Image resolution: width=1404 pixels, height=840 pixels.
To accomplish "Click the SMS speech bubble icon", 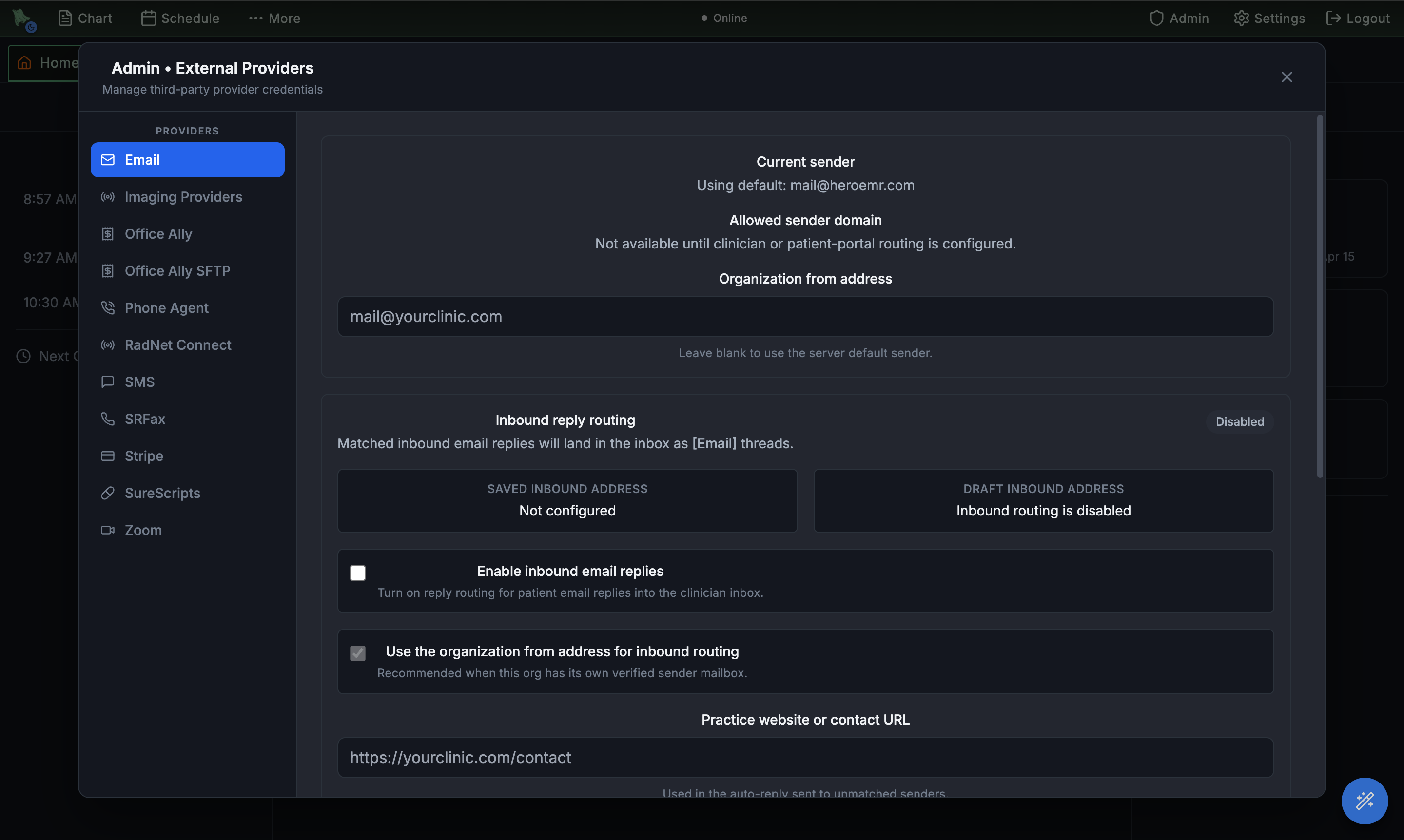I will point(108,382).
